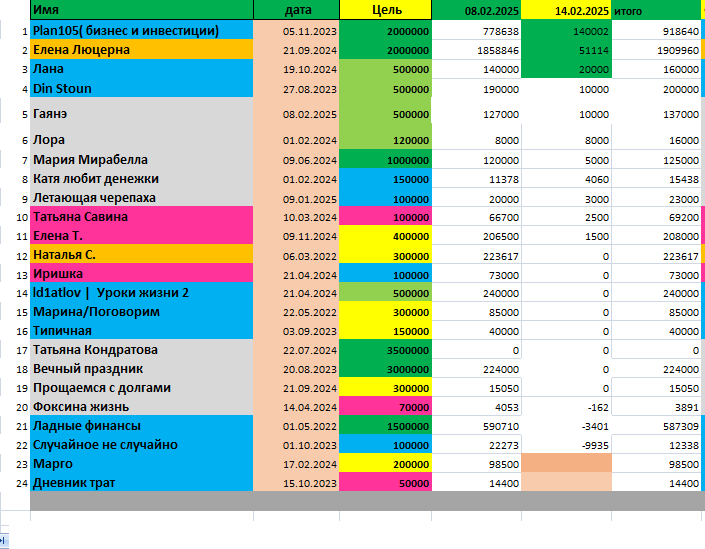Select the "Татьяна Кондратова" cell

tap(142, 349)
